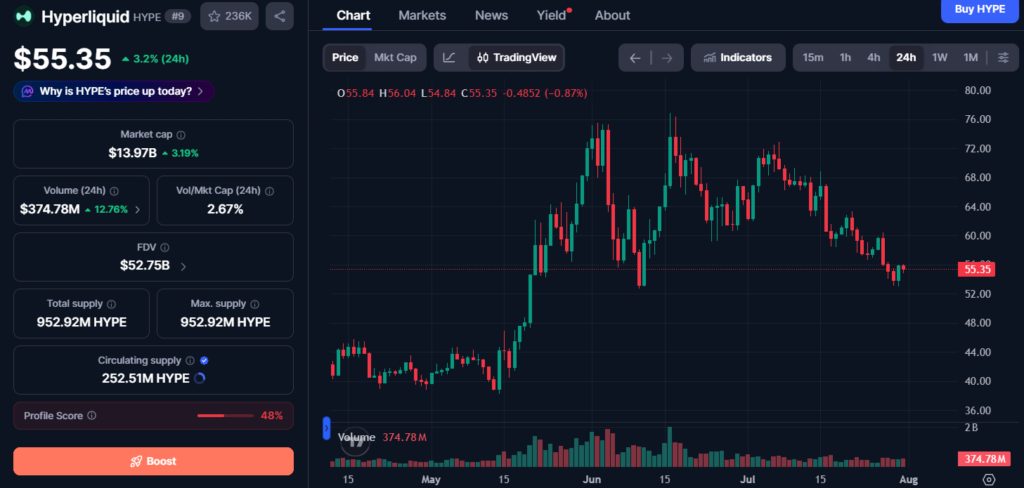This screenshot has width=1024, height=488.
Task: Switch to the About tab
Action: tap(612, 15)
